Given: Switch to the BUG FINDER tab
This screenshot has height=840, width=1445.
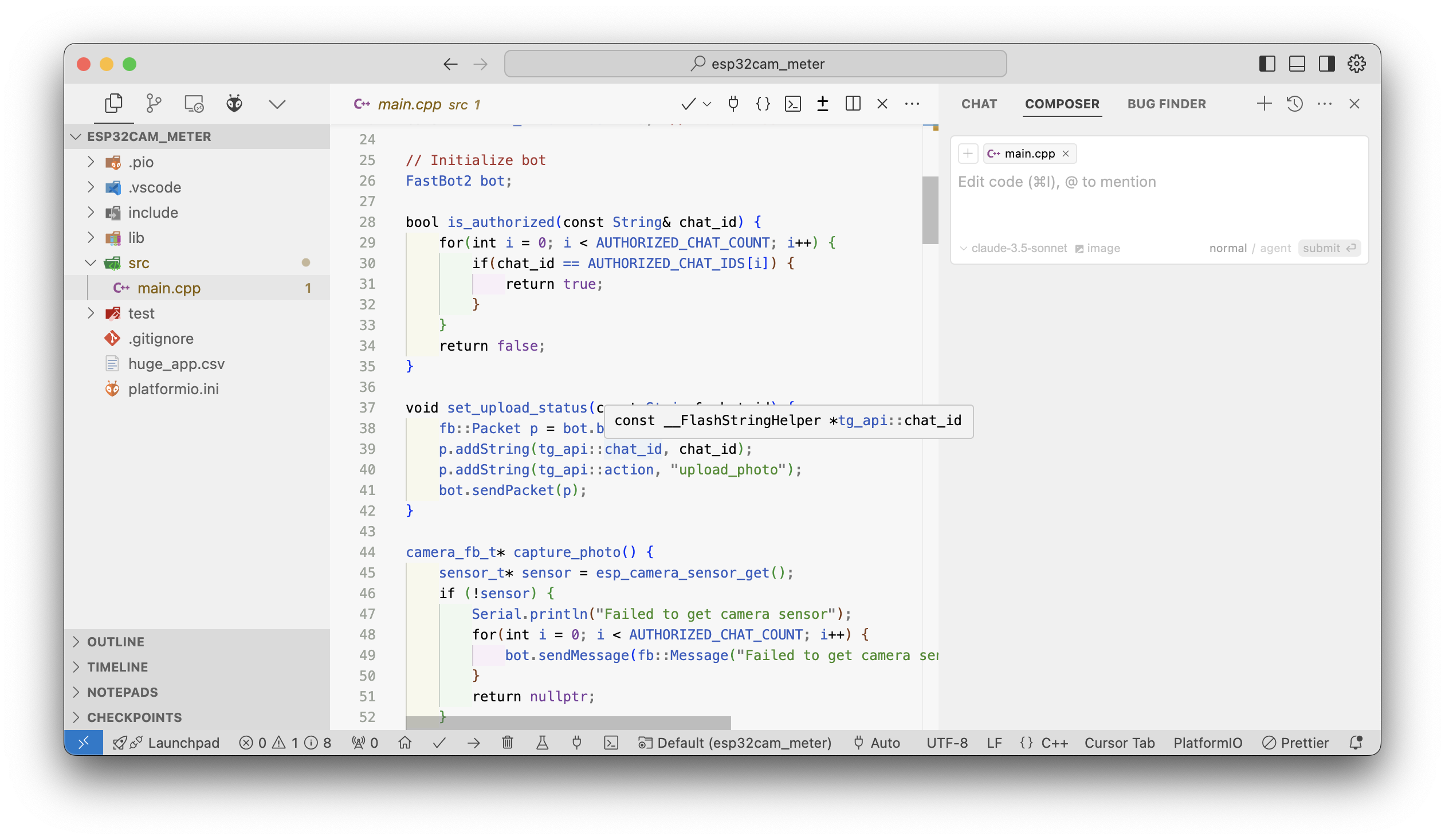Looking at the screenshot, I should pos(1167,104).
